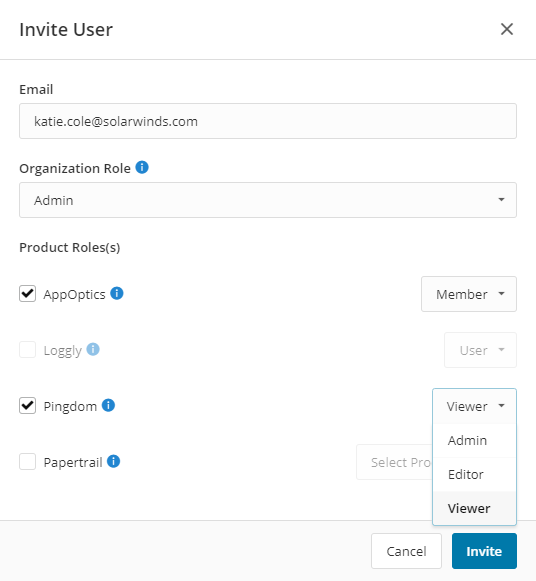Click the Organization Role info icon

(142, 167)
